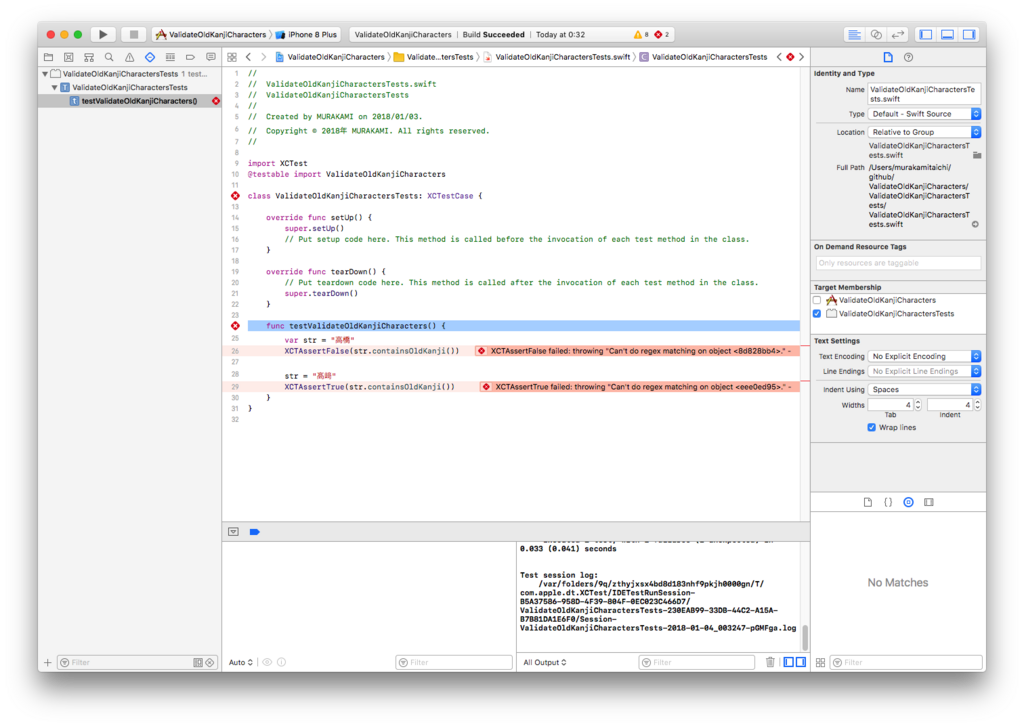Collapse the ValidateOldKanjiCharactersTests class row
Image resolution: width=1024 pixels, height=726 pixels.
click(x=54, y=87)
